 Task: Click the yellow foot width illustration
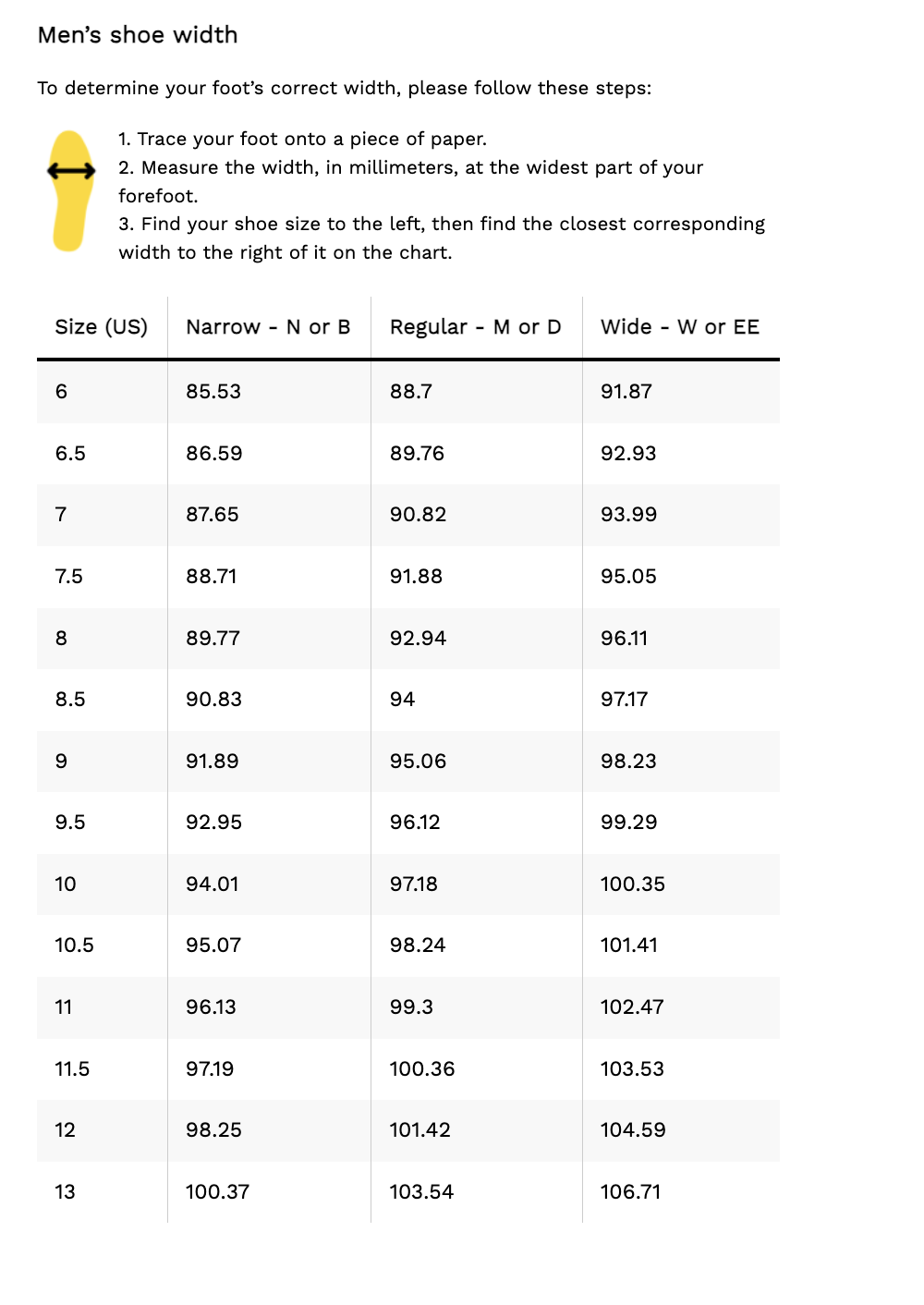coord(71,190)
